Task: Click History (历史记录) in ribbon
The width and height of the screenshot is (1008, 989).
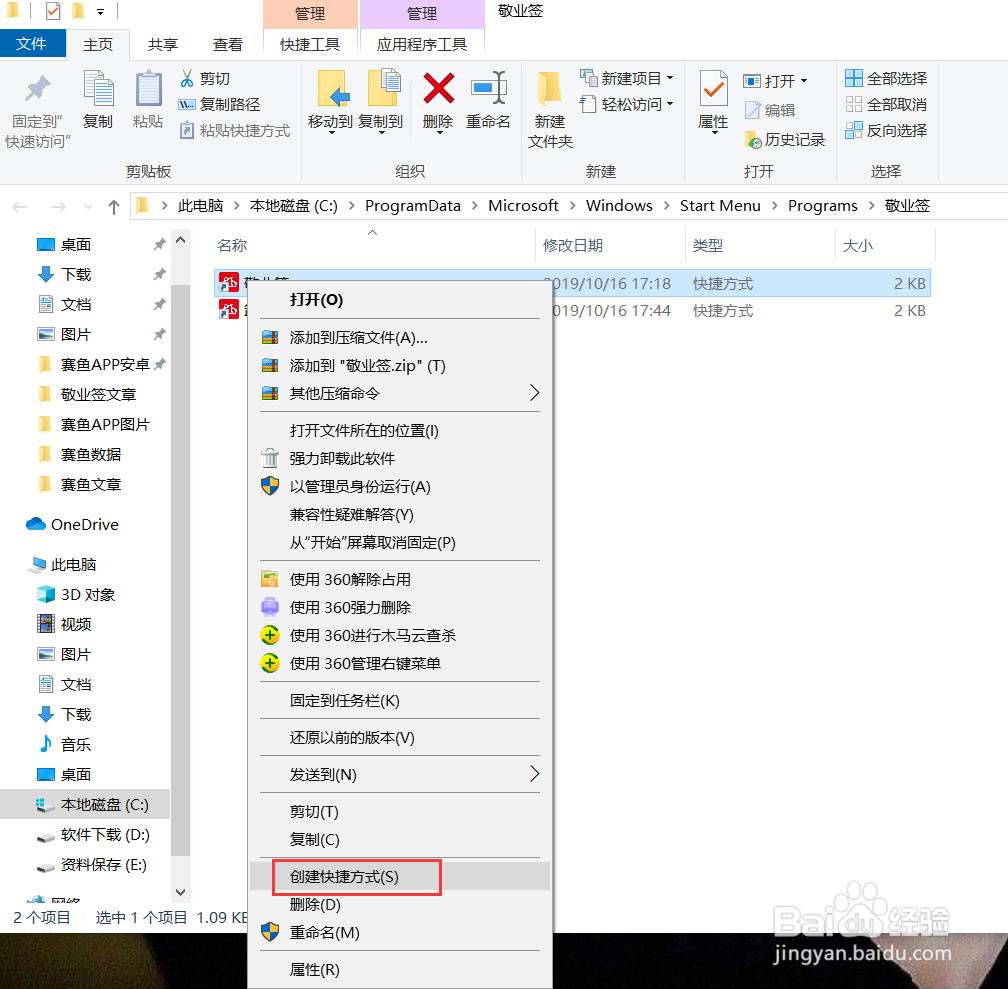Action: click(784, 140)
